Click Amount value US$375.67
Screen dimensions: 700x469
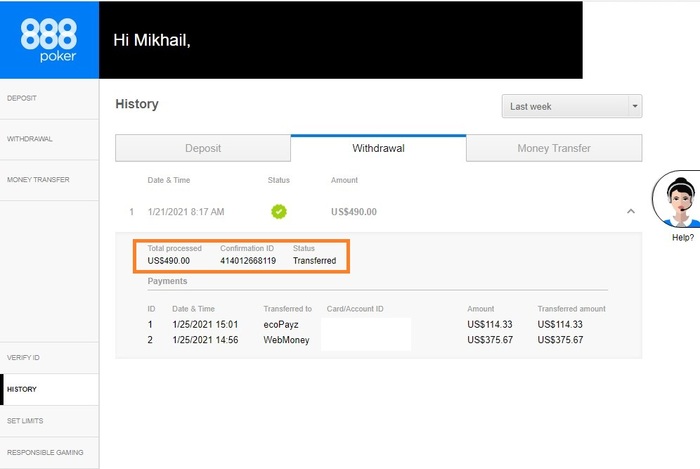tap(490, 340)
